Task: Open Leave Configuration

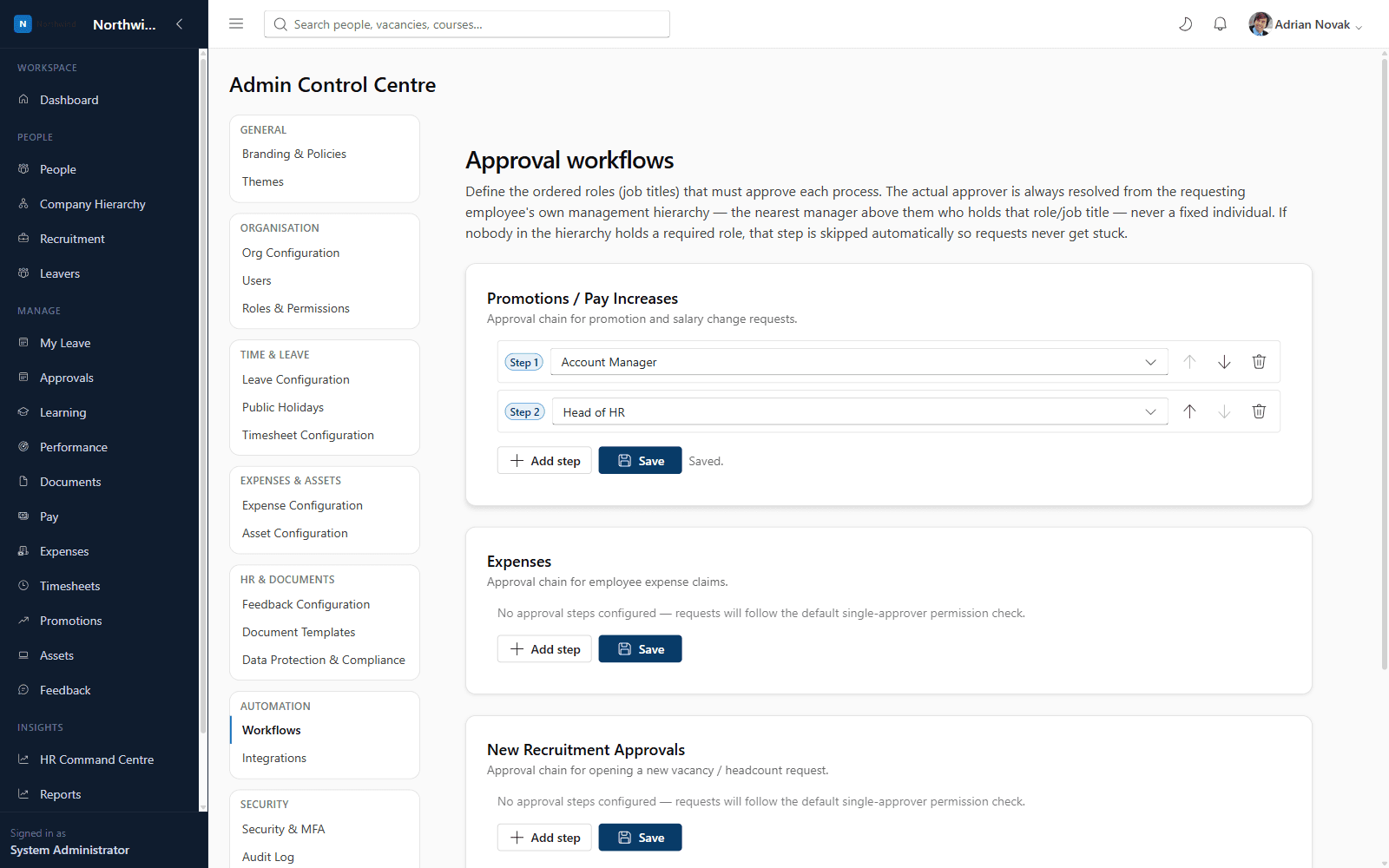Action: point(296,379)
